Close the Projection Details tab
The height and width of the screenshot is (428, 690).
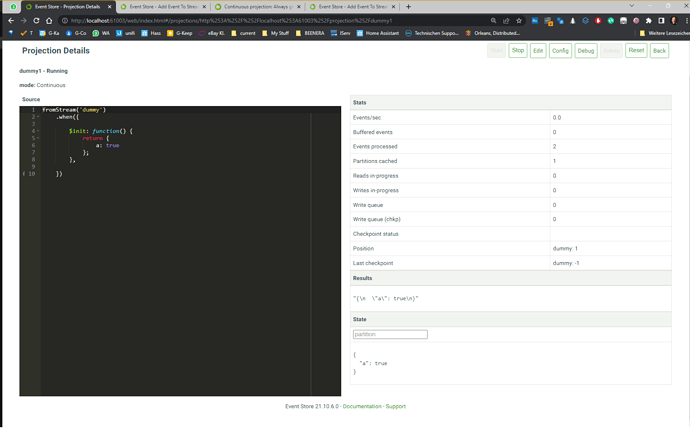click(110, 7)
